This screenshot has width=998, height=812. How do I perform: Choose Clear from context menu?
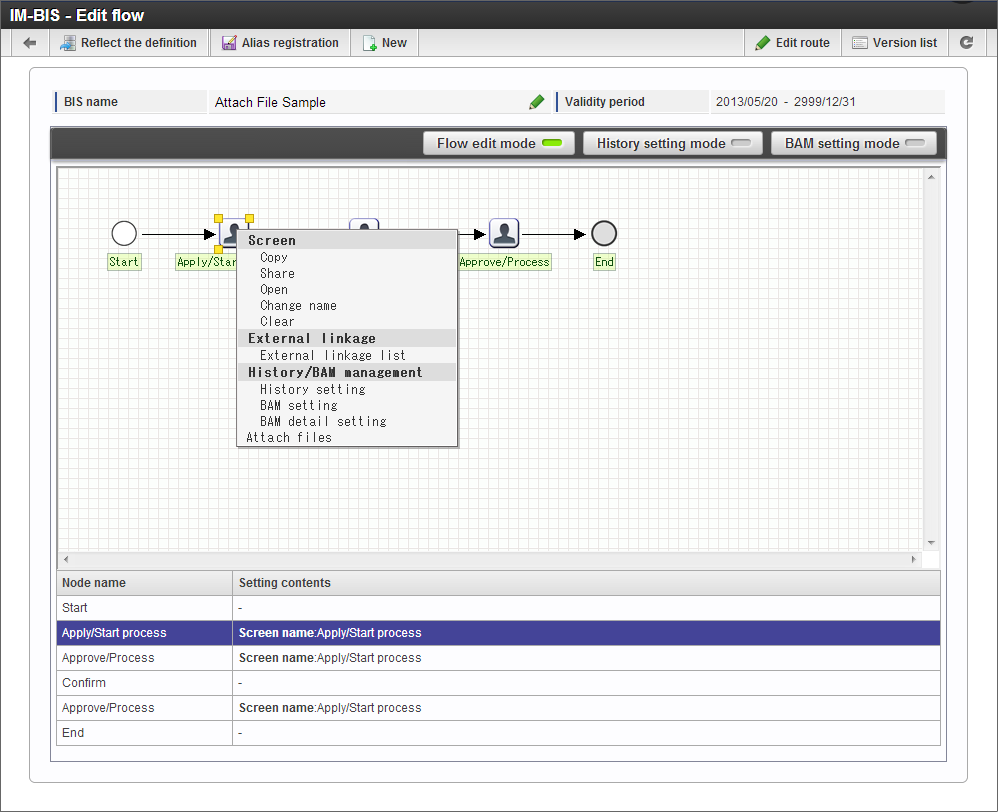click(278, 321)
